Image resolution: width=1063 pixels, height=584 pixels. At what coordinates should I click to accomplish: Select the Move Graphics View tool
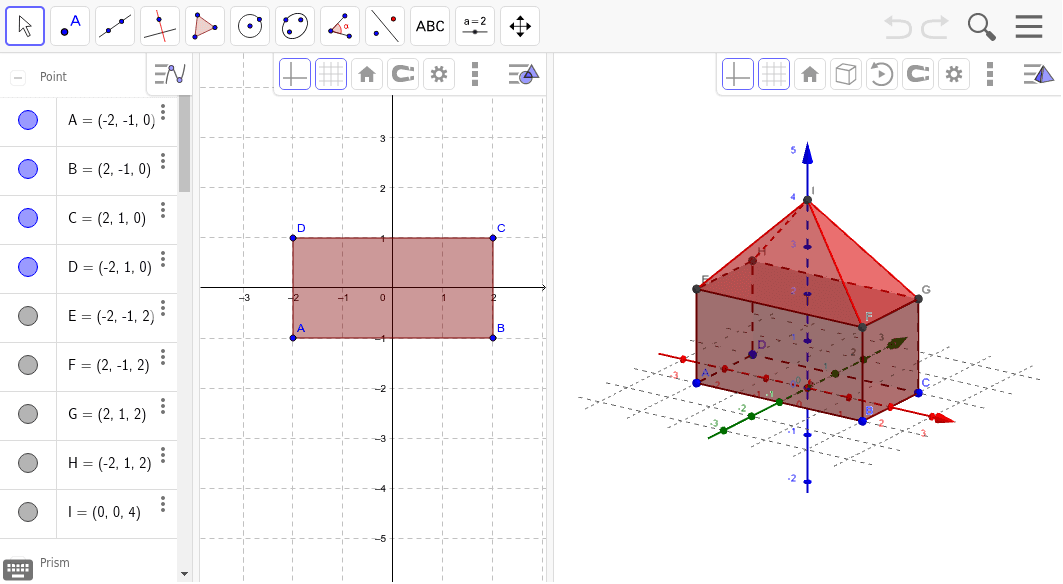520,26
